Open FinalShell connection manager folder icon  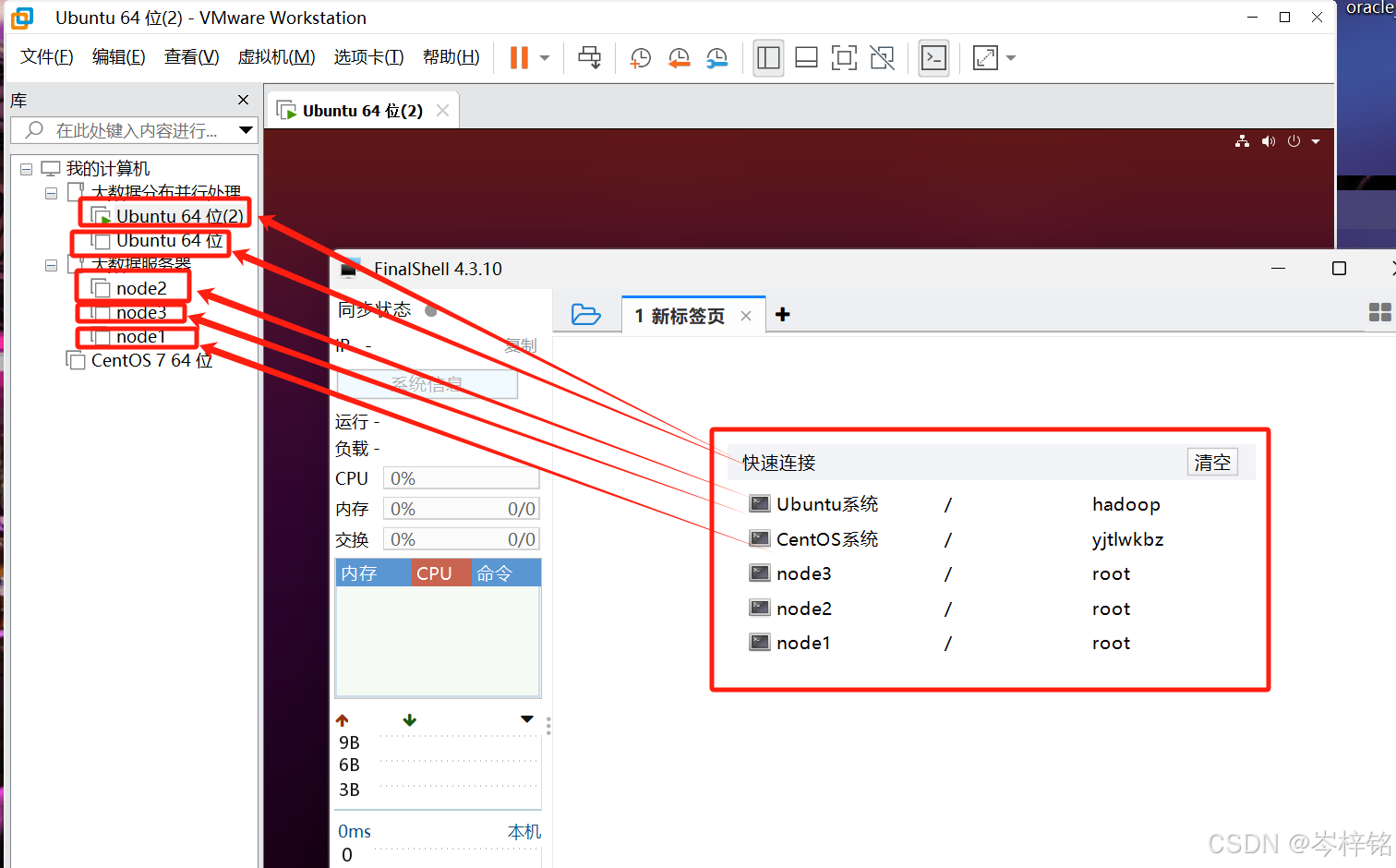pyautogui.click(x=586, y=314)
